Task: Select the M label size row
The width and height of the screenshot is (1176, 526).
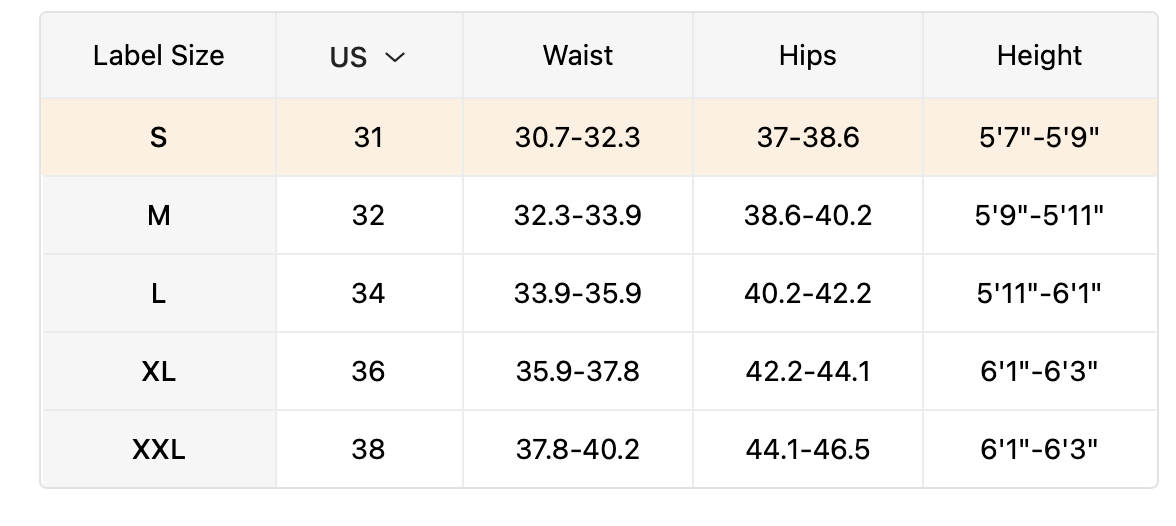Action: [158, 215]
